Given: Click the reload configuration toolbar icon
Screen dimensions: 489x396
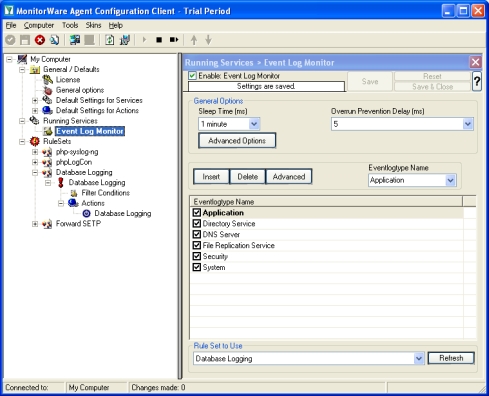Looking at the screenshot, I should coord(109,40).
